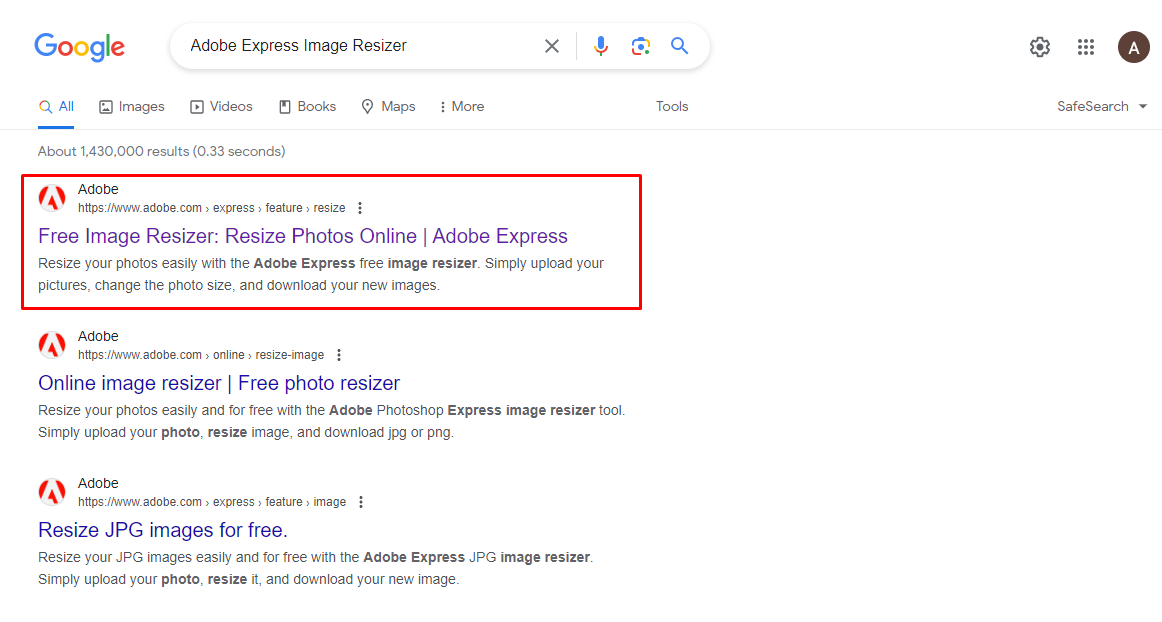Click the Google logo
Screen dimensions: 1162x622
pos(79,46)
